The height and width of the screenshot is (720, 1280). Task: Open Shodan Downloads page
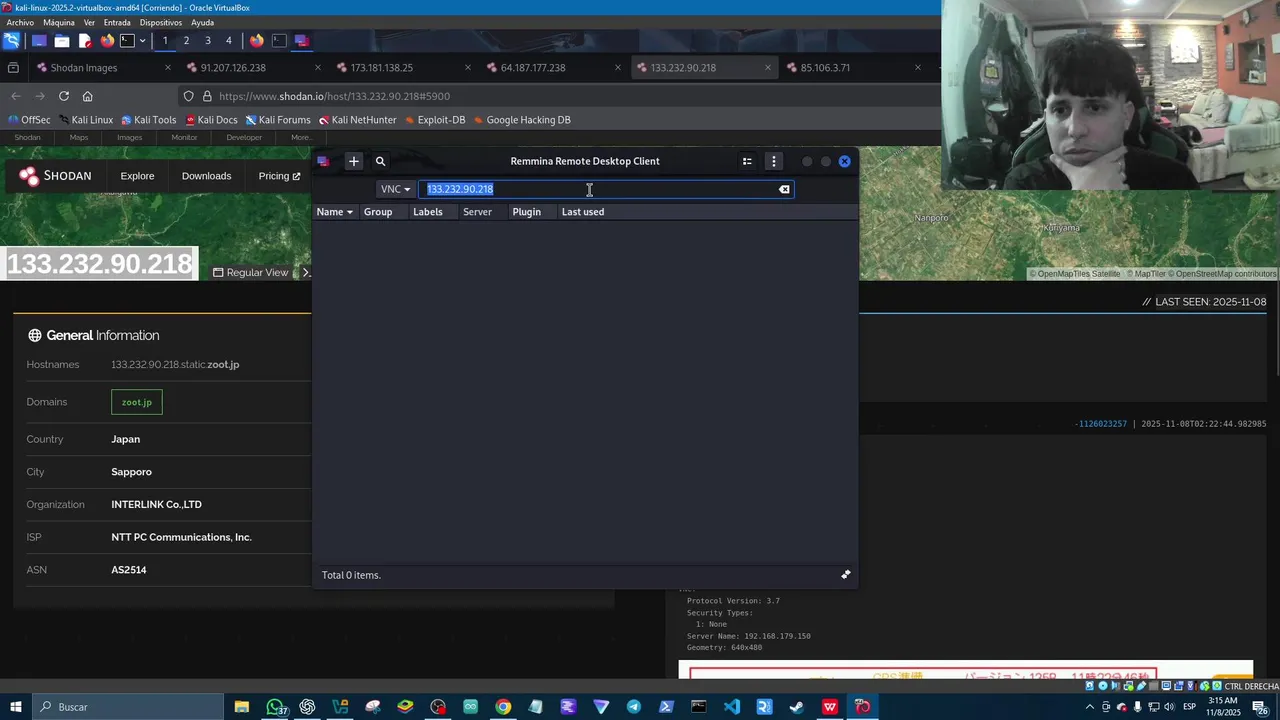pyautogui.click(x=206, y=176)
